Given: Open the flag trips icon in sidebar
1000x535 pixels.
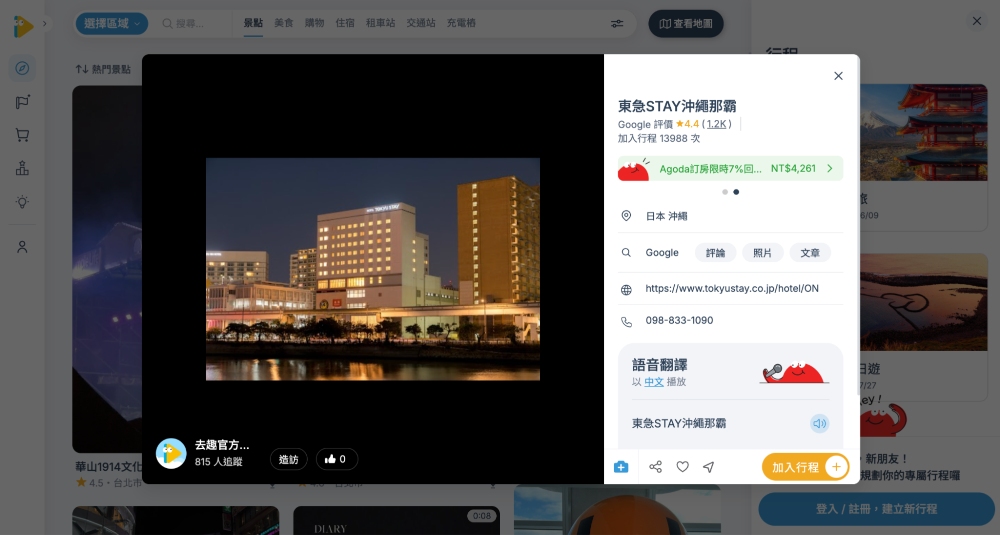Looking at the screenshot, I should click(22, 102).
